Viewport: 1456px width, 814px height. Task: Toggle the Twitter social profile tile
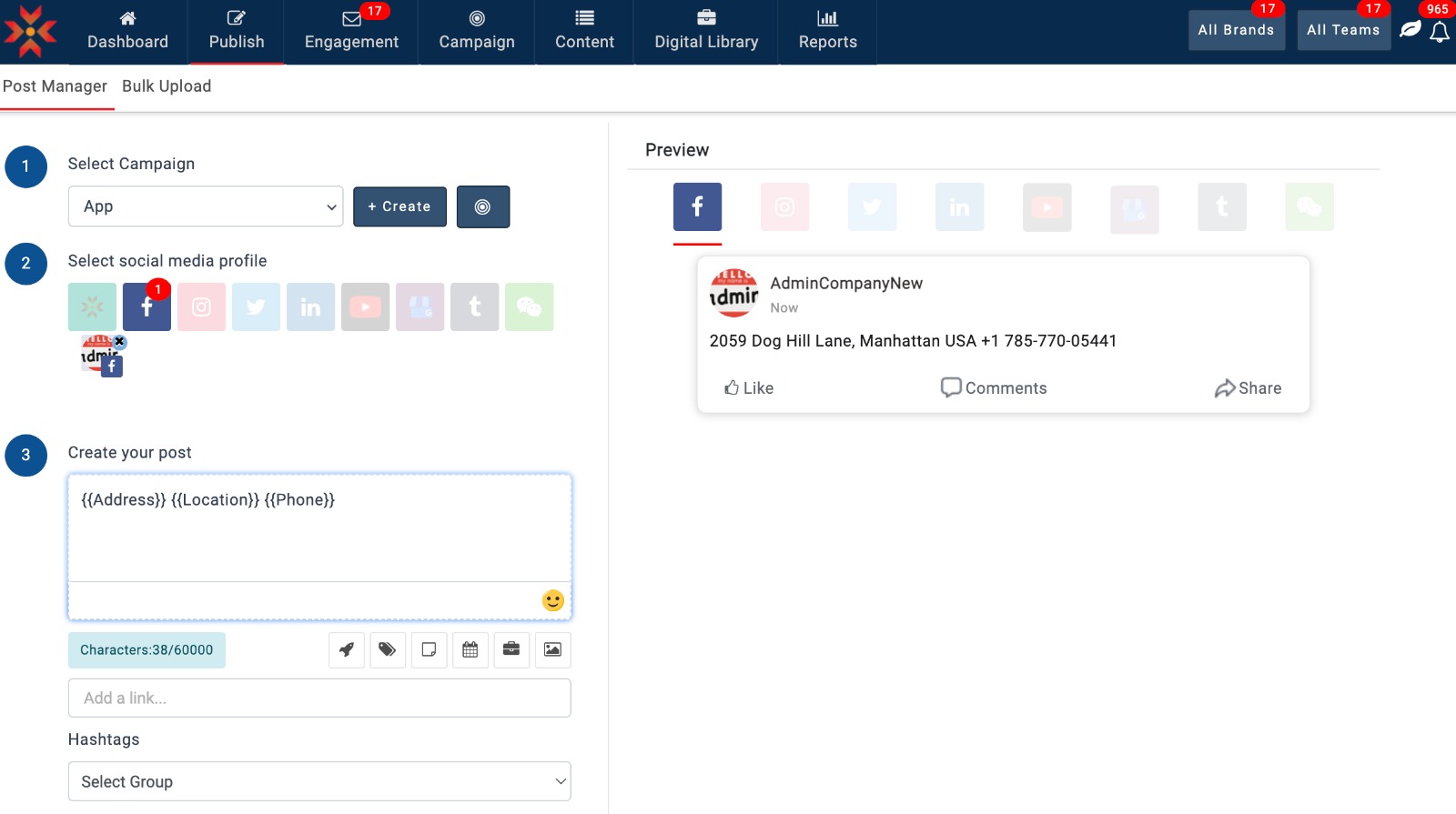[x=256, y=307]
